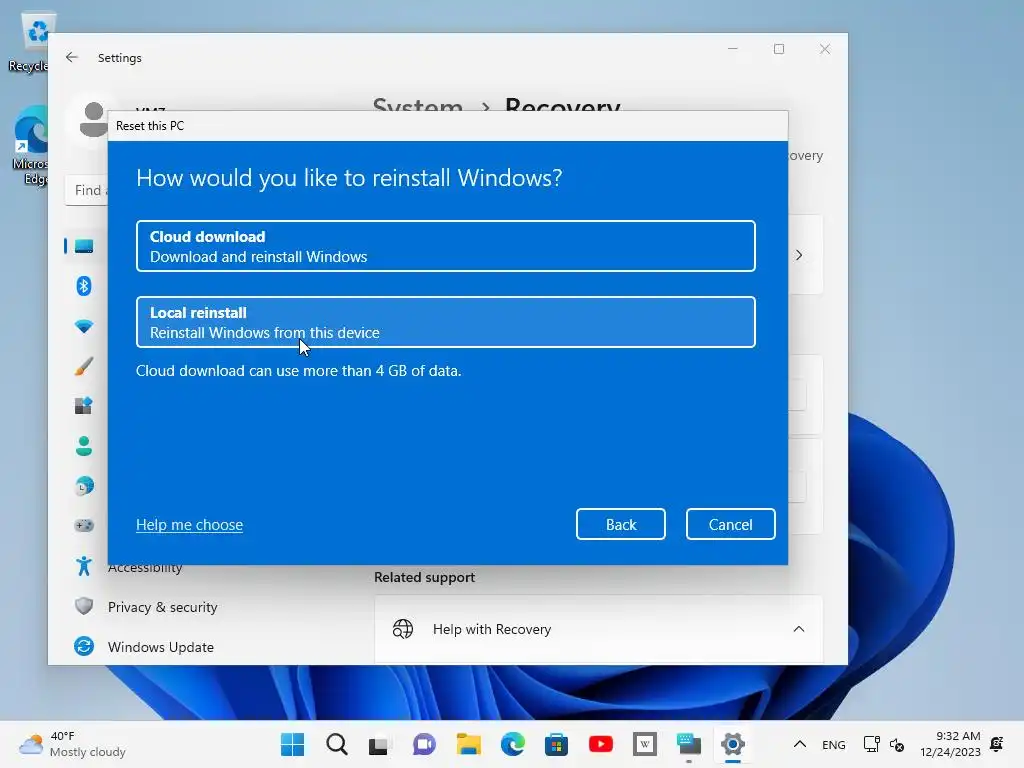The image size is (1024, 768).
Task: Choose the Cloud download reinstall option
Action: click(445, 246)
